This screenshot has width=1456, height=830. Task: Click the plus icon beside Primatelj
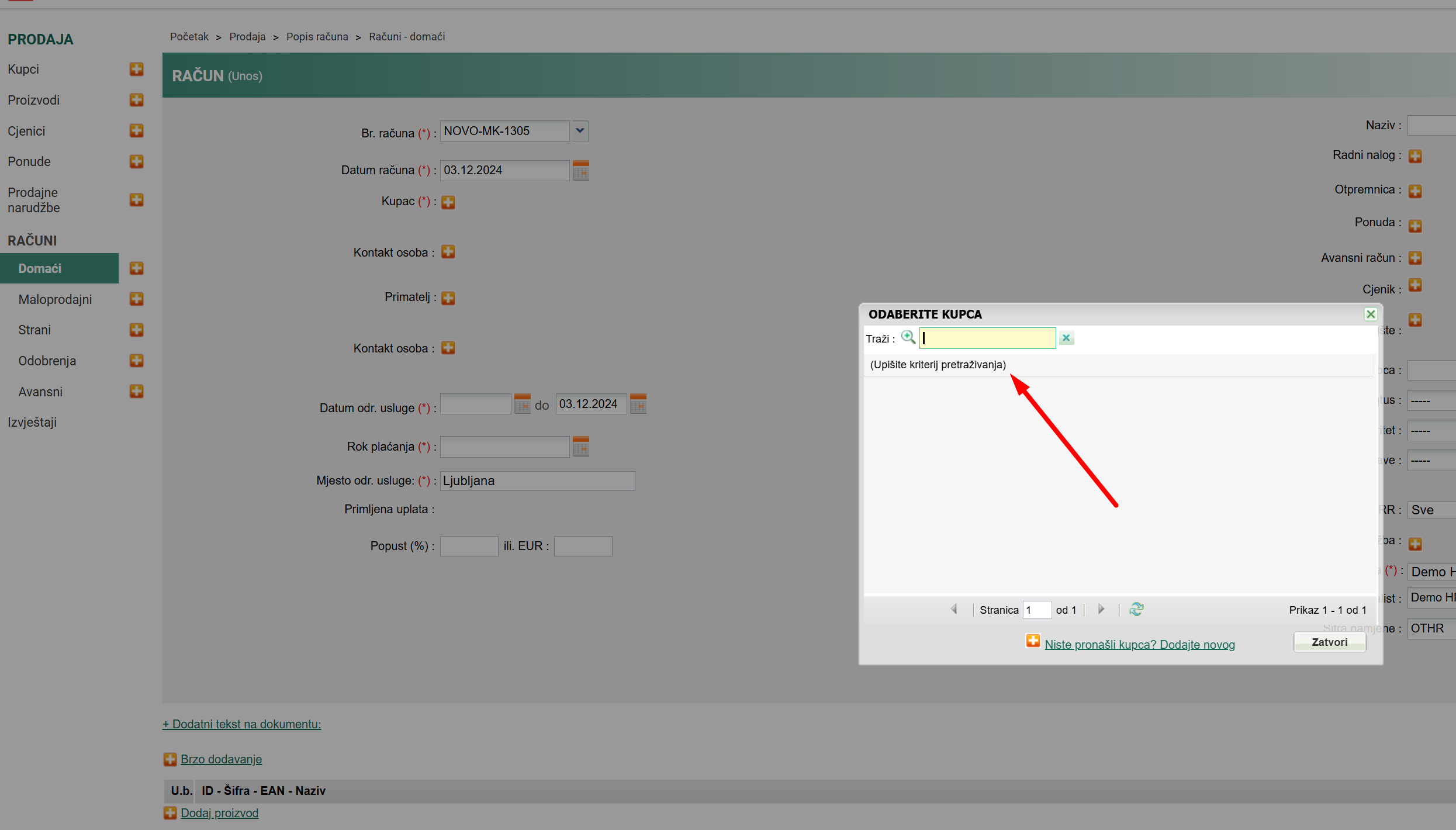pyautogui.click(x=448, y=298)
